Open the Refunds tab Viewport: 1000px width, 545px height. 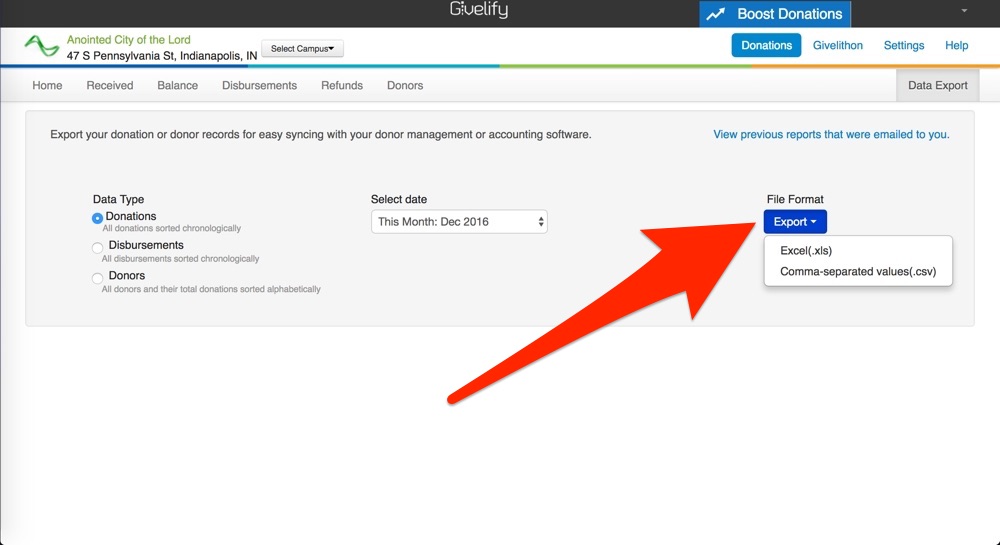point(342,85)
